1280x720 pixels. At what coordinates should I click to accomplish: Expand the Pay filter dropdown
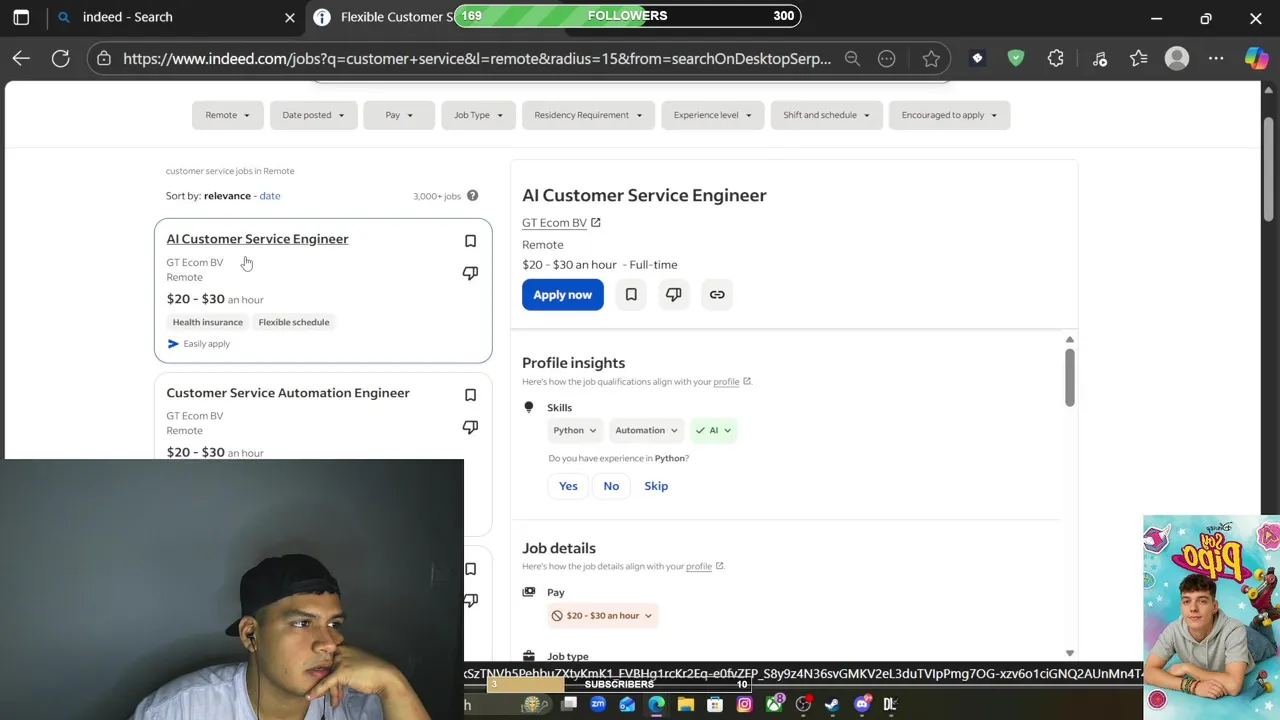coord(399,115)
